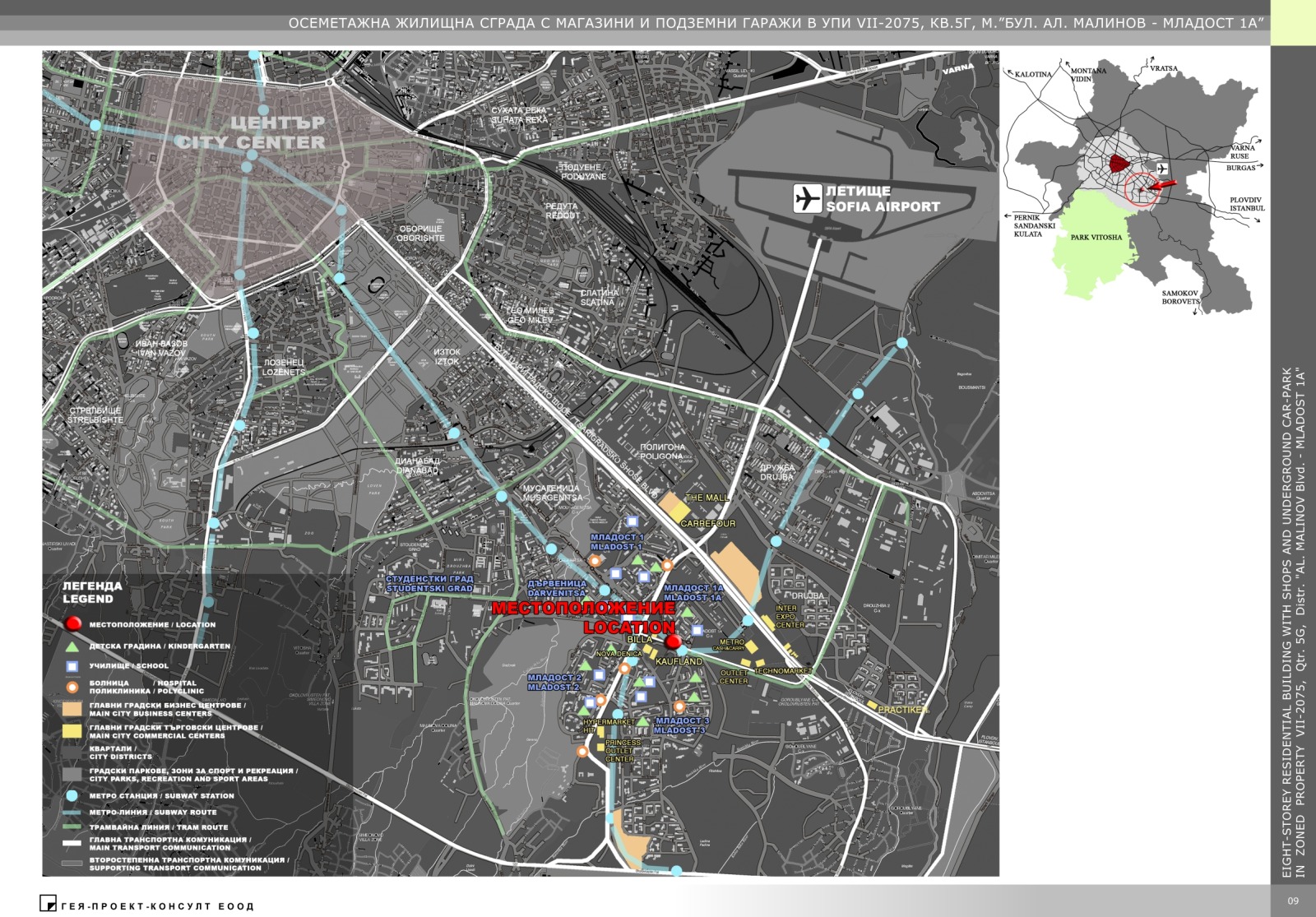The height and width of the screenshot is (917, 1316).
Task: Click the cyan subway station dot in legend
Action: (72, 795)
